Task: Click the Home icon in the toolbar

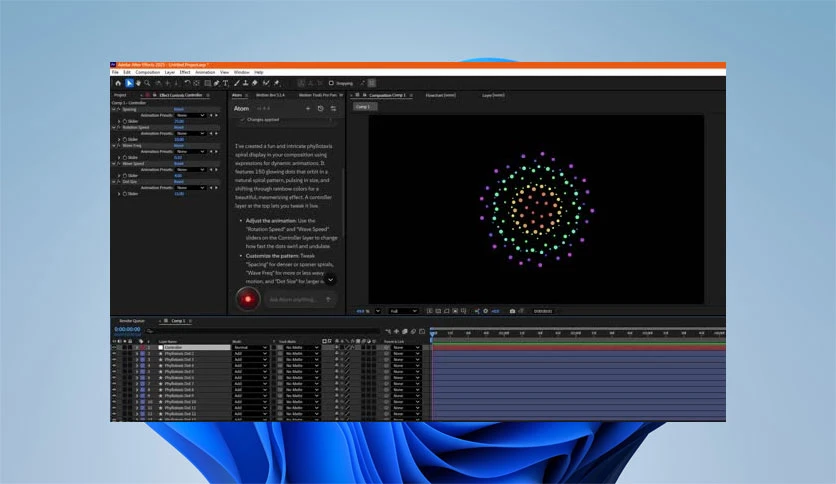Action: 118,83
